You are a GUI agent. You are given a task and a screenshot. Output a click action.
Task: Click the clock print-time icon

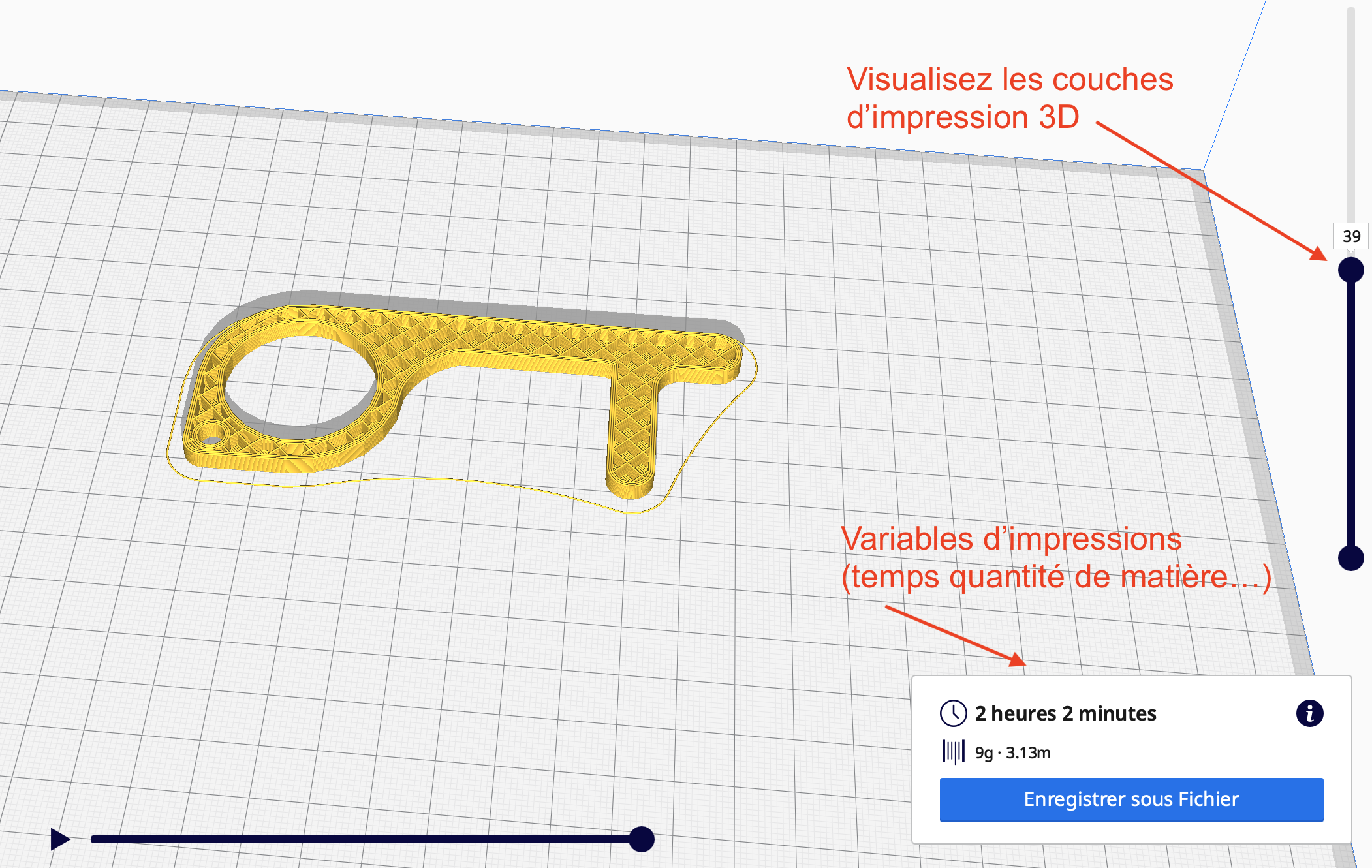click(x=953, y=713)
